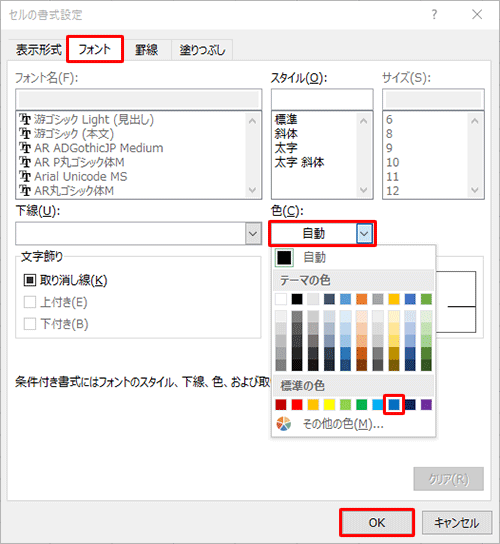Pick black theme color swatch

[297, 299]
